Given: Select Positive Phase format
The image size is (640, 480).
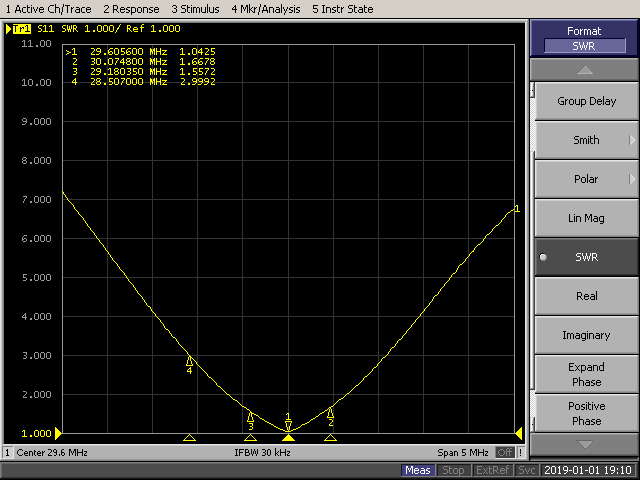Looking at the screenshot, I should 587,413.
